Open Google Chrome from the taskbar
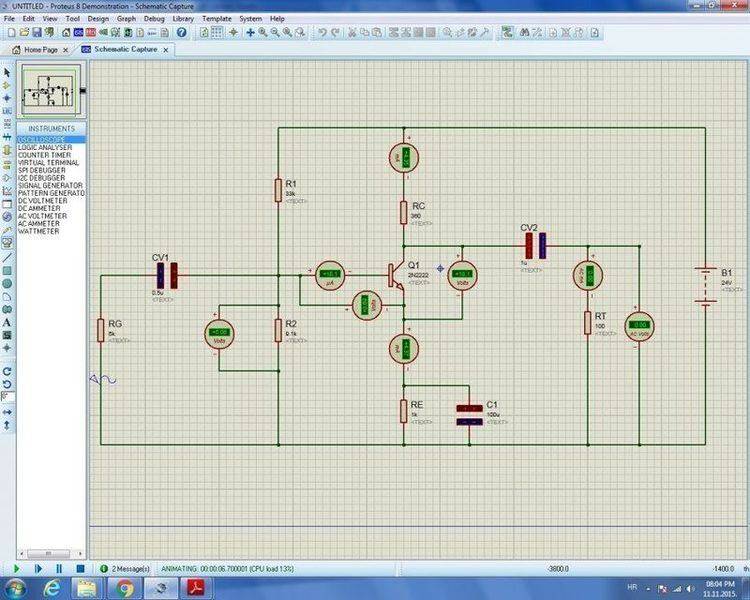The width and height of the screenshot is (750, 600). click(x=126, y=588)
